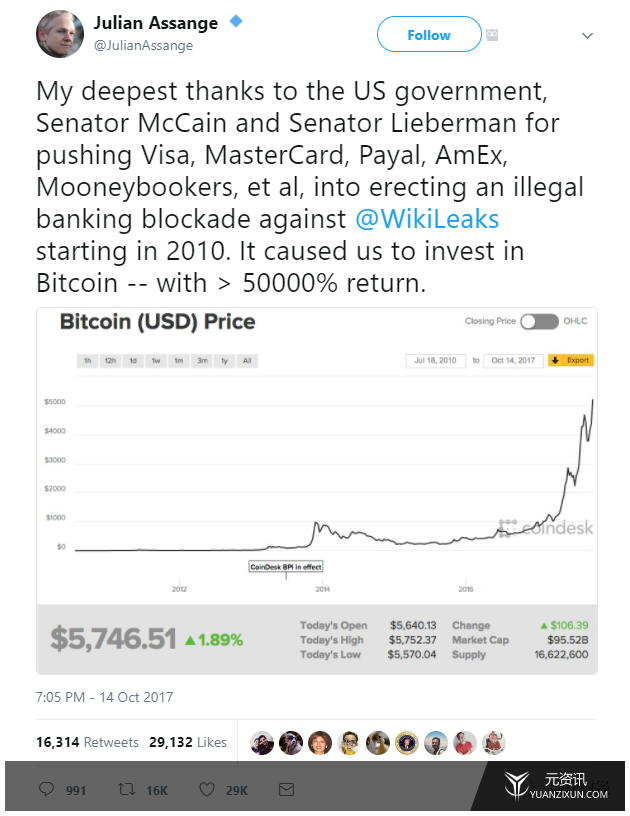Open the Oct 14, 2017 end date picker
630x816 pixels.
click(x=513, y=361)
